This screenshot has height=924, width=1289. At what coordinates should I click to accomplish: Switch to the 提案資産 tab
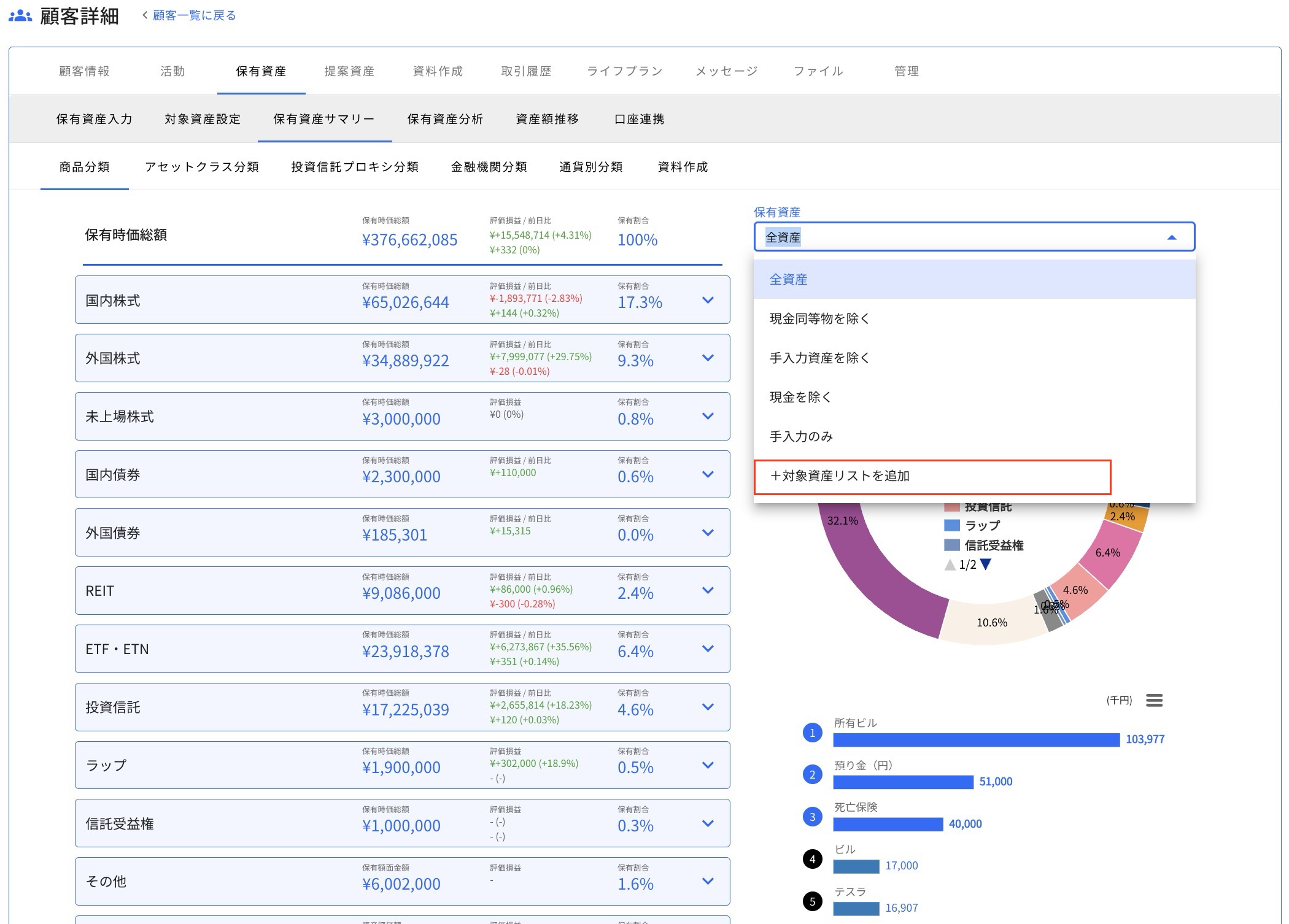point(349,71)
